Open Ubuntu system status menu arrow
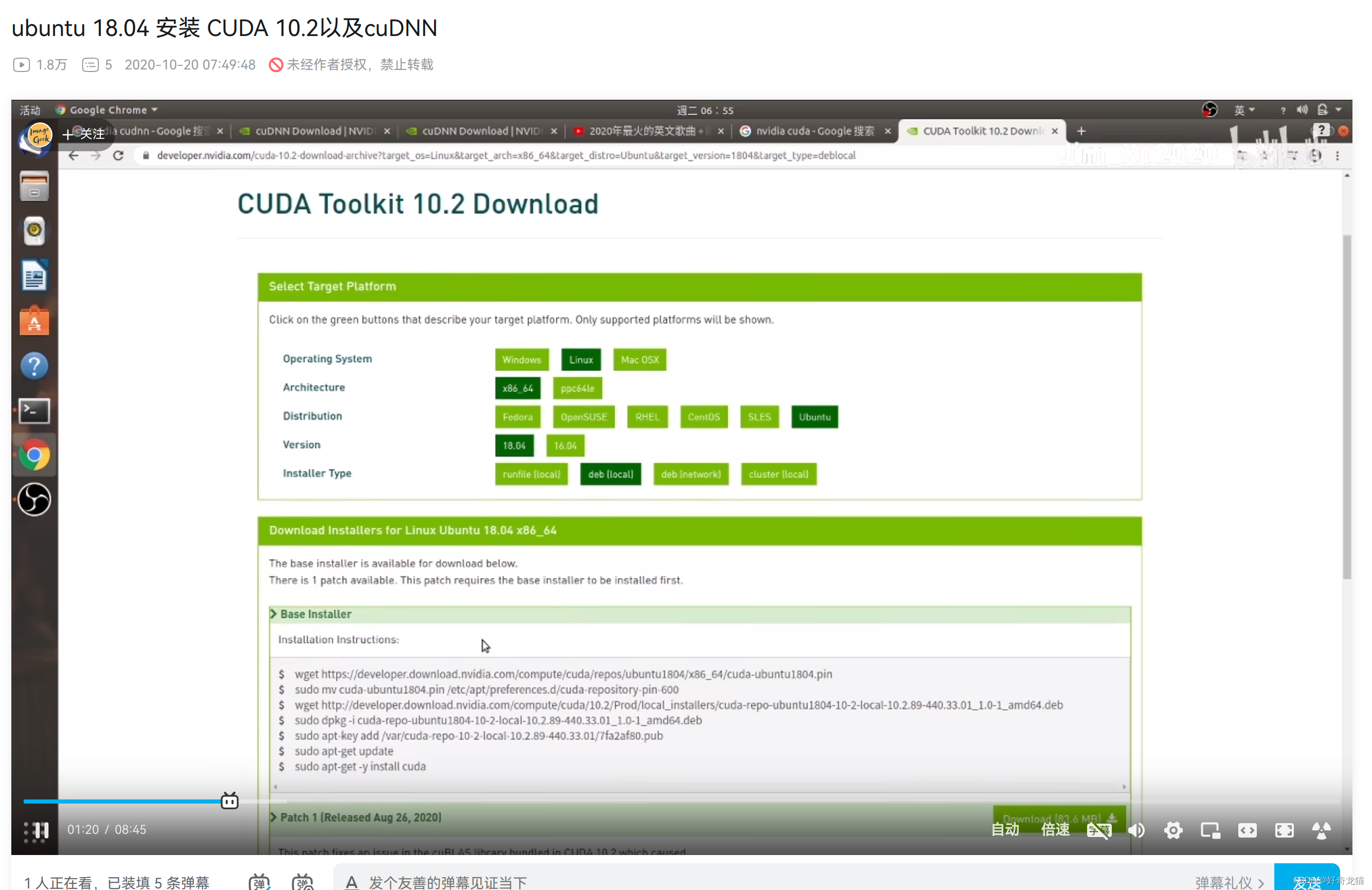 pyautogui.click(x=1339, y=110)
